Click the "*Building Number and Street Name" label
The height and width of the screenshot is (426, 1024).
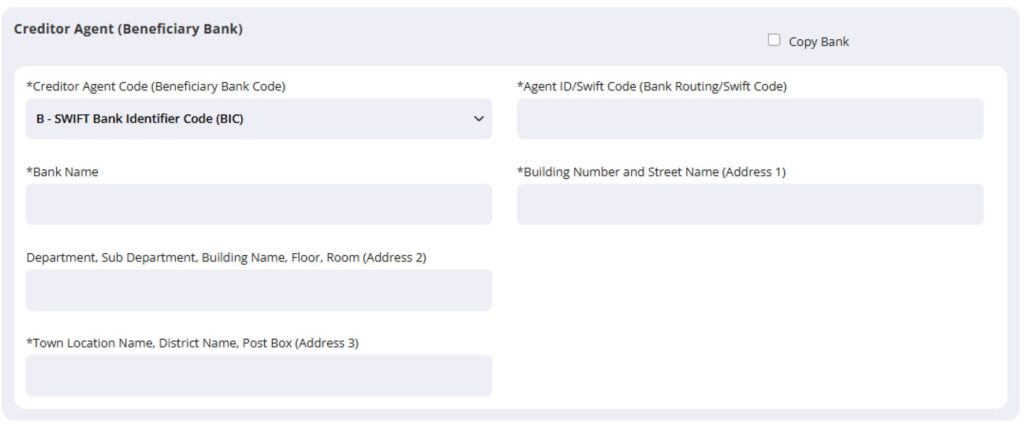[x=651, y=172]
